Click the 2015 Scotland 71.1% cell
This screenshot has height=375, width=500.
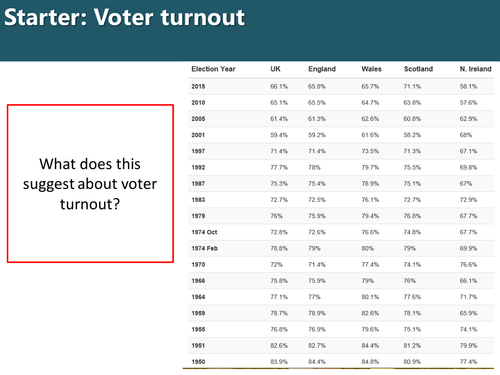pos(412,87)
